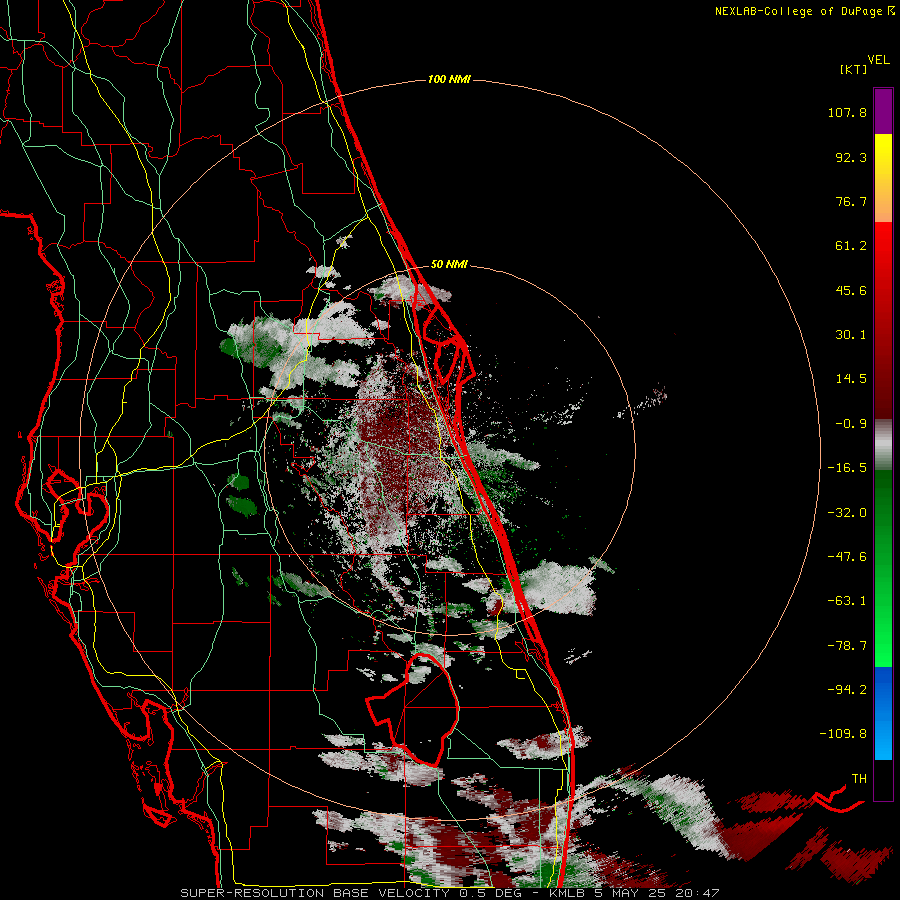The image size is (900, 900).
Task: Click the 45.6 value on velocity scale
Action: pos(851,290)
